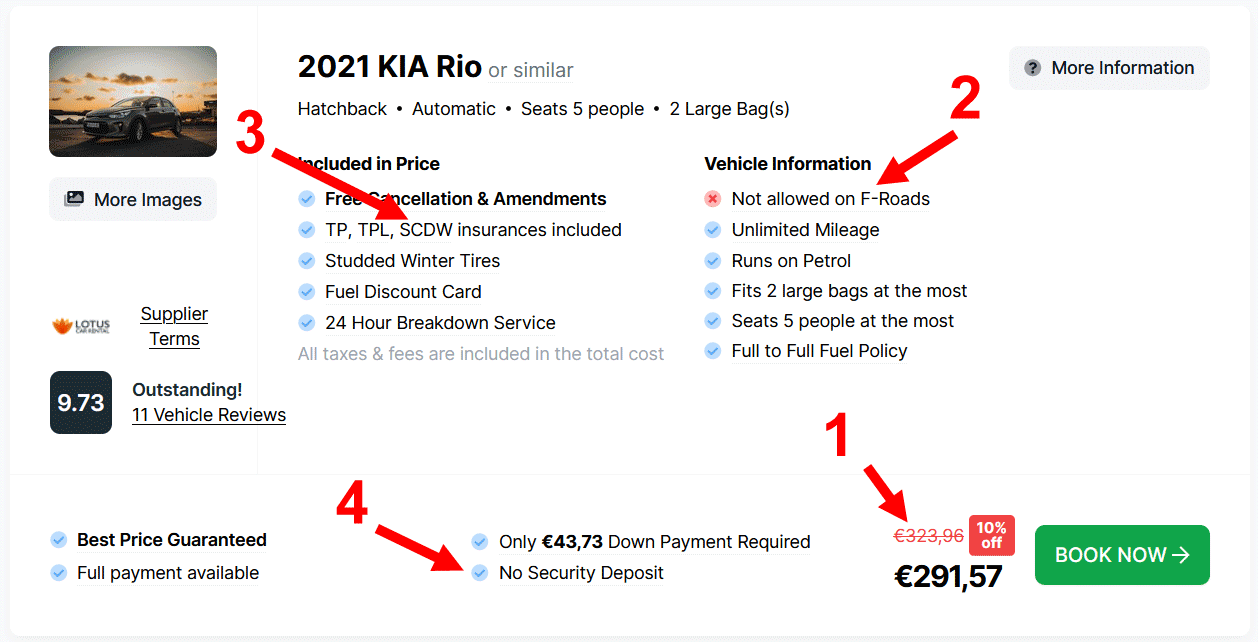
Task: Click the red X icon beside F-Roads
Action: pos(713,199)
